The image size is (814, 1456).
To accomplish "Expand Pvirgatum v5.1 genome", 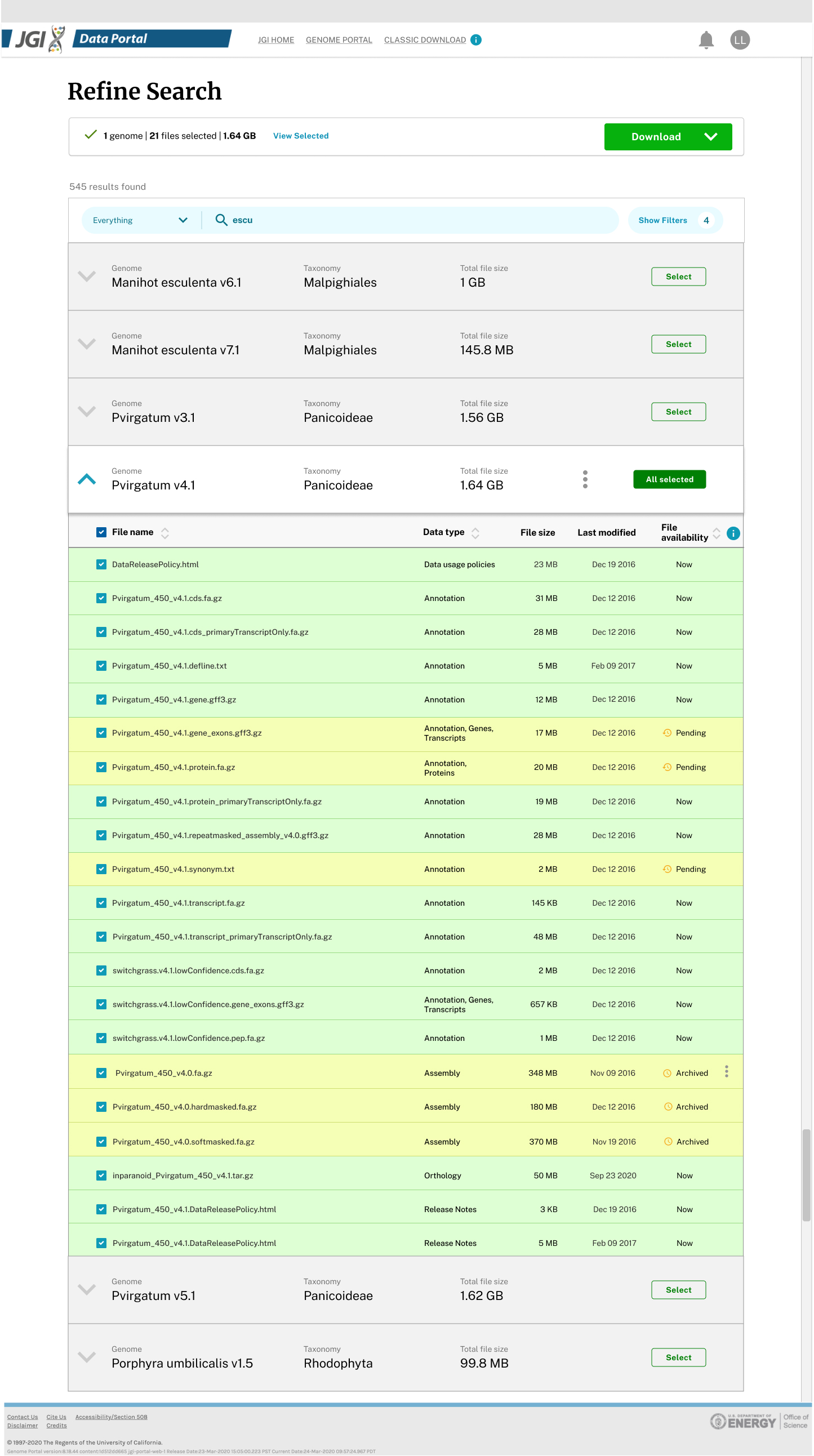I will point(87,1289).
